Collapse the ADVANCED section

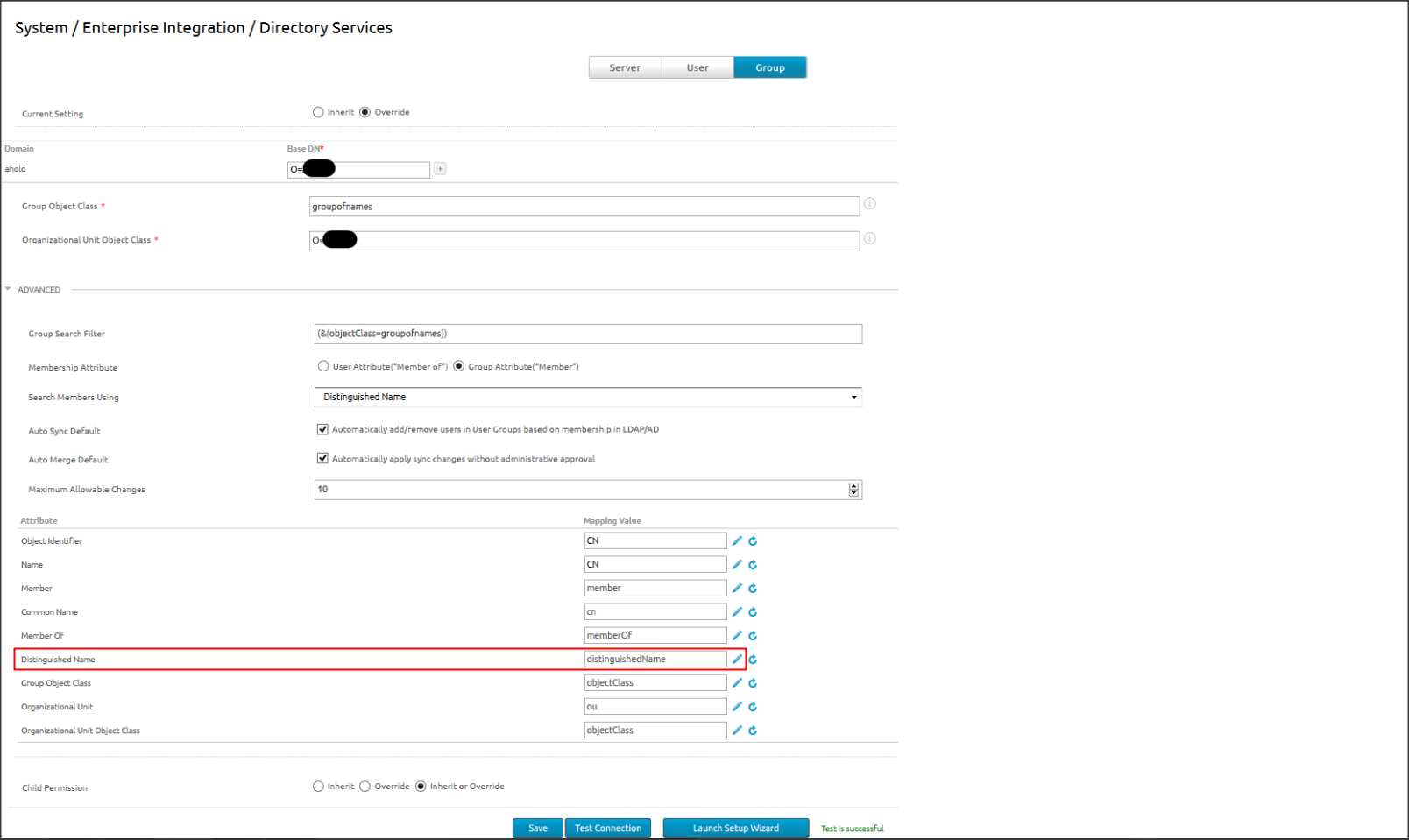[9, 289]
